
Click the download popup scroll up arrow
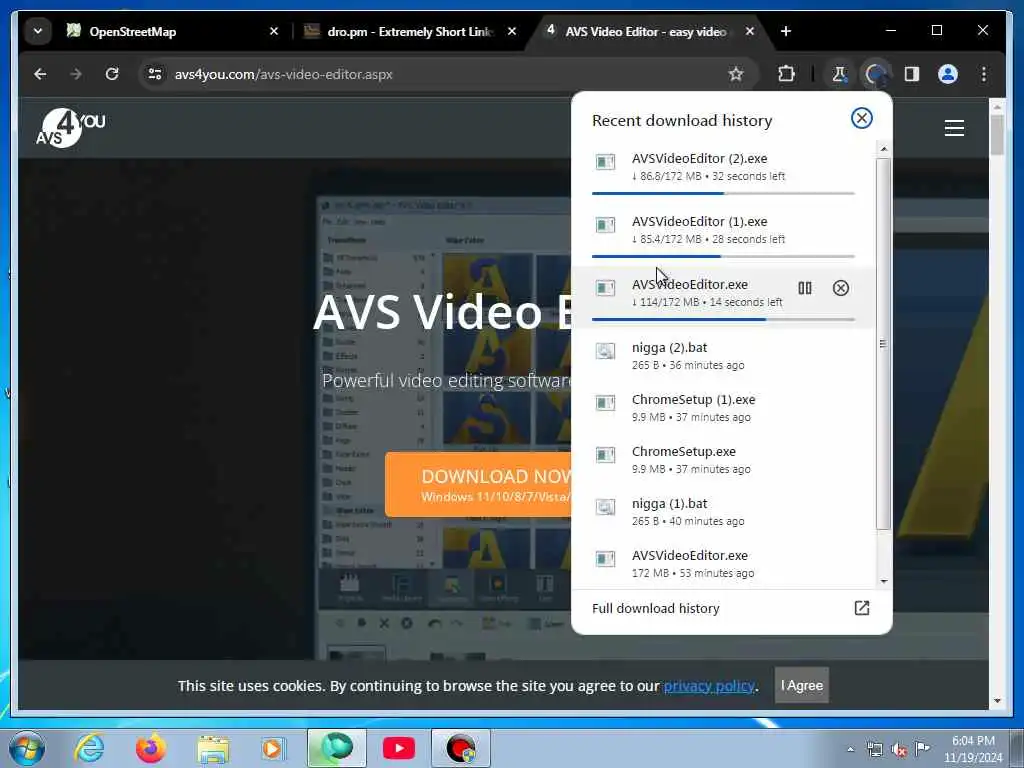click(x=884, y=150)
